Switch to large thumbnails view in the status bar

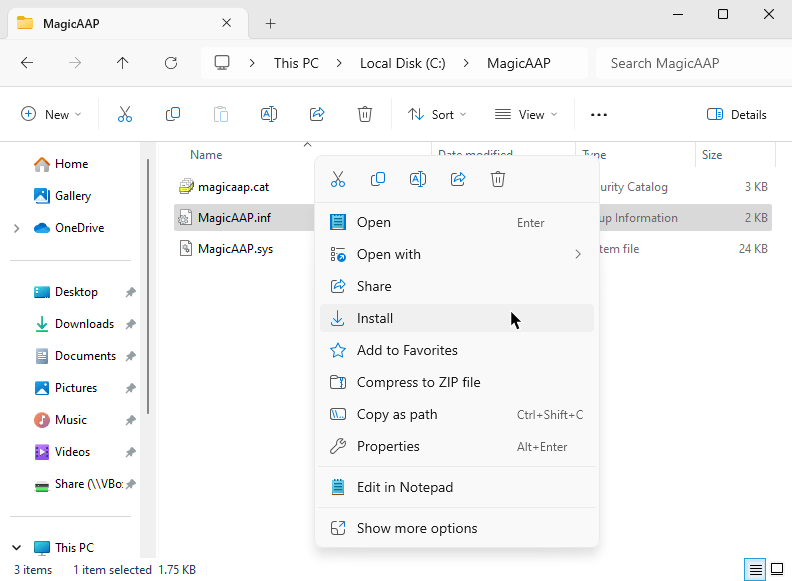point(777,570)
